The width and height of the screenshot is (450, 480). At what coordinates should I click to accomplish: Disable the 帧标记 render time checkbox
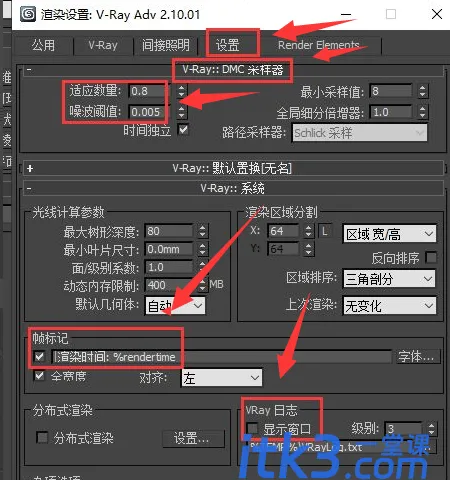click(x=39, y=357)
